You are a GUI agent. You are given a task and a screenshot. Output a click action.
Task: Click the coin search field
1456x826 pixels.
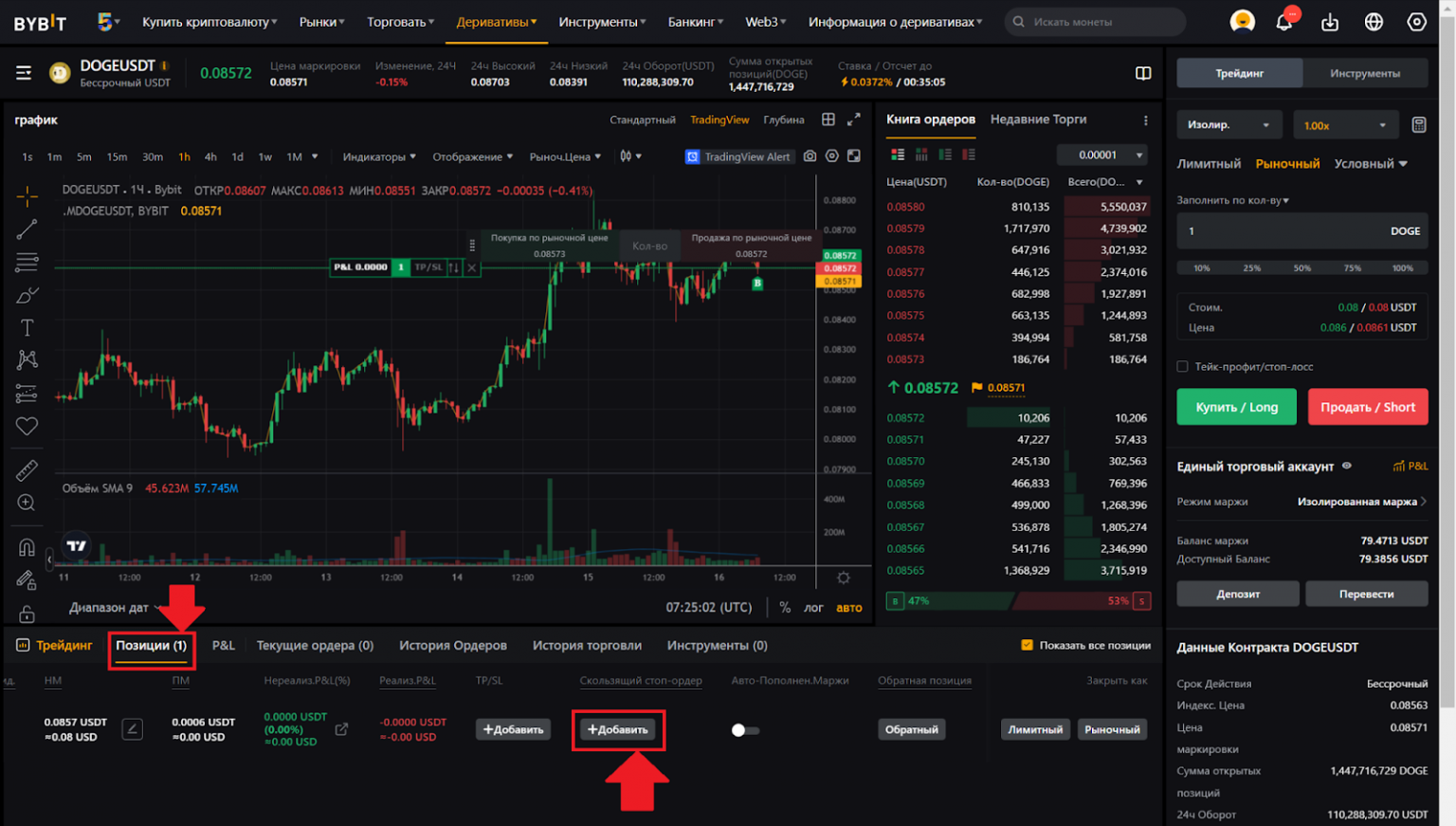coord(1100,22)
